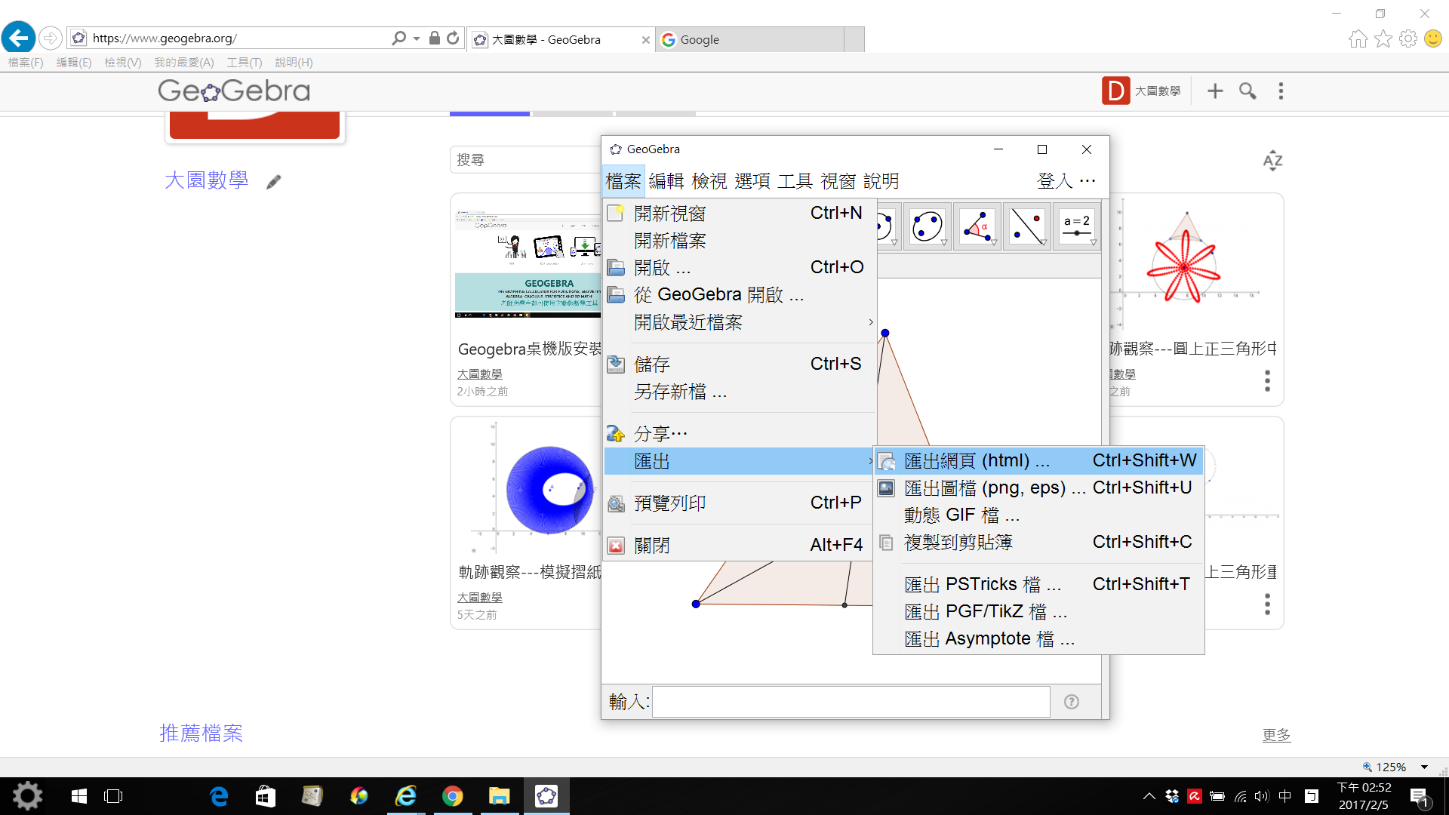Select 匯出網頁 (html) ... option
This screenshot has height=815, width=1449.
(1038, 461)
